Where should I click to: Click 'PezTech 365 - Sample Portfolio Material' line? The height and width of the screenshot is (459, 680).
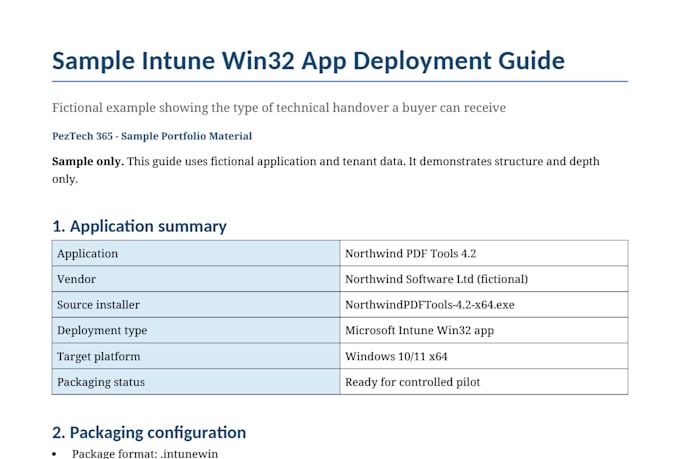(152, 136)
